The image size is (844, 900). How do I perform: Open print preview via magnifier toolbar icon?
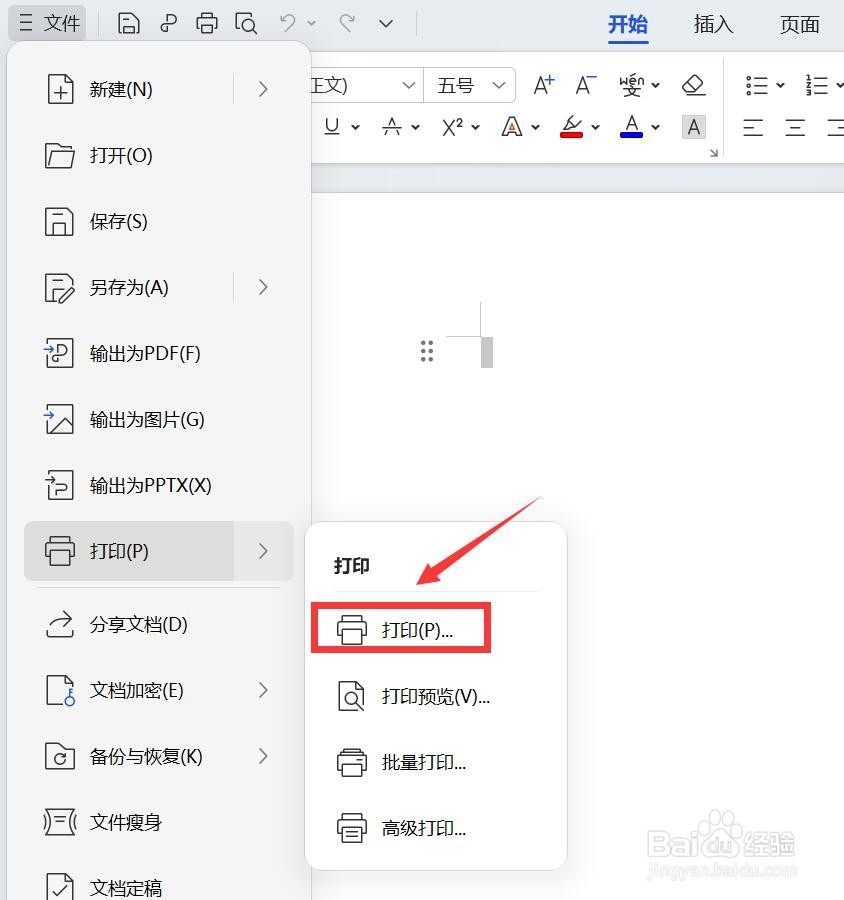tap(246, 22)
